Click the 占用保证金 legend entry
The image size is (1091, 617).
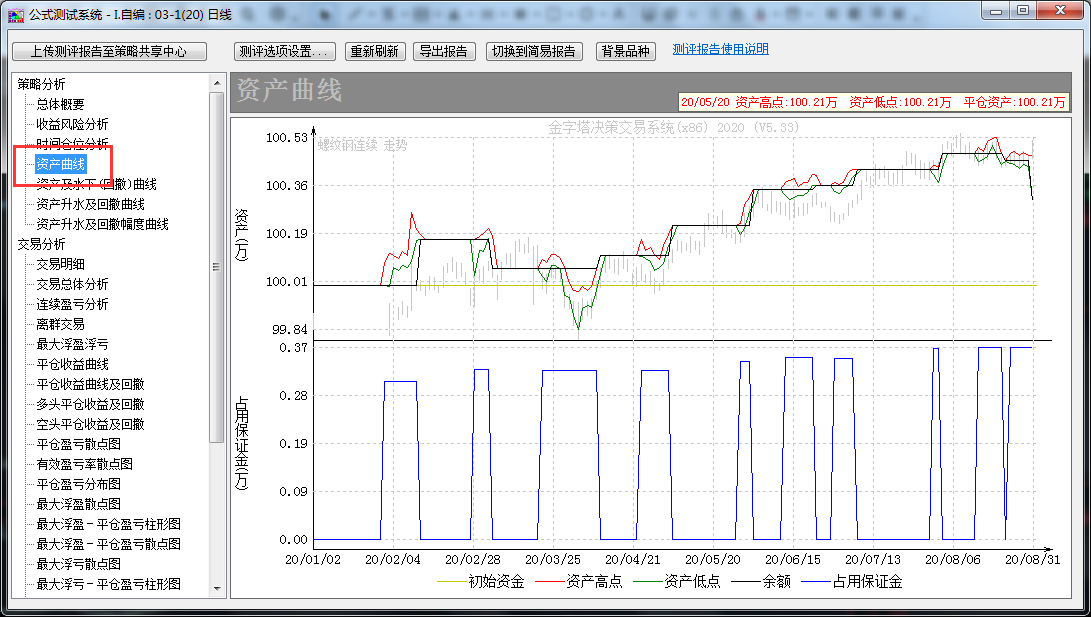click(867, 581)
